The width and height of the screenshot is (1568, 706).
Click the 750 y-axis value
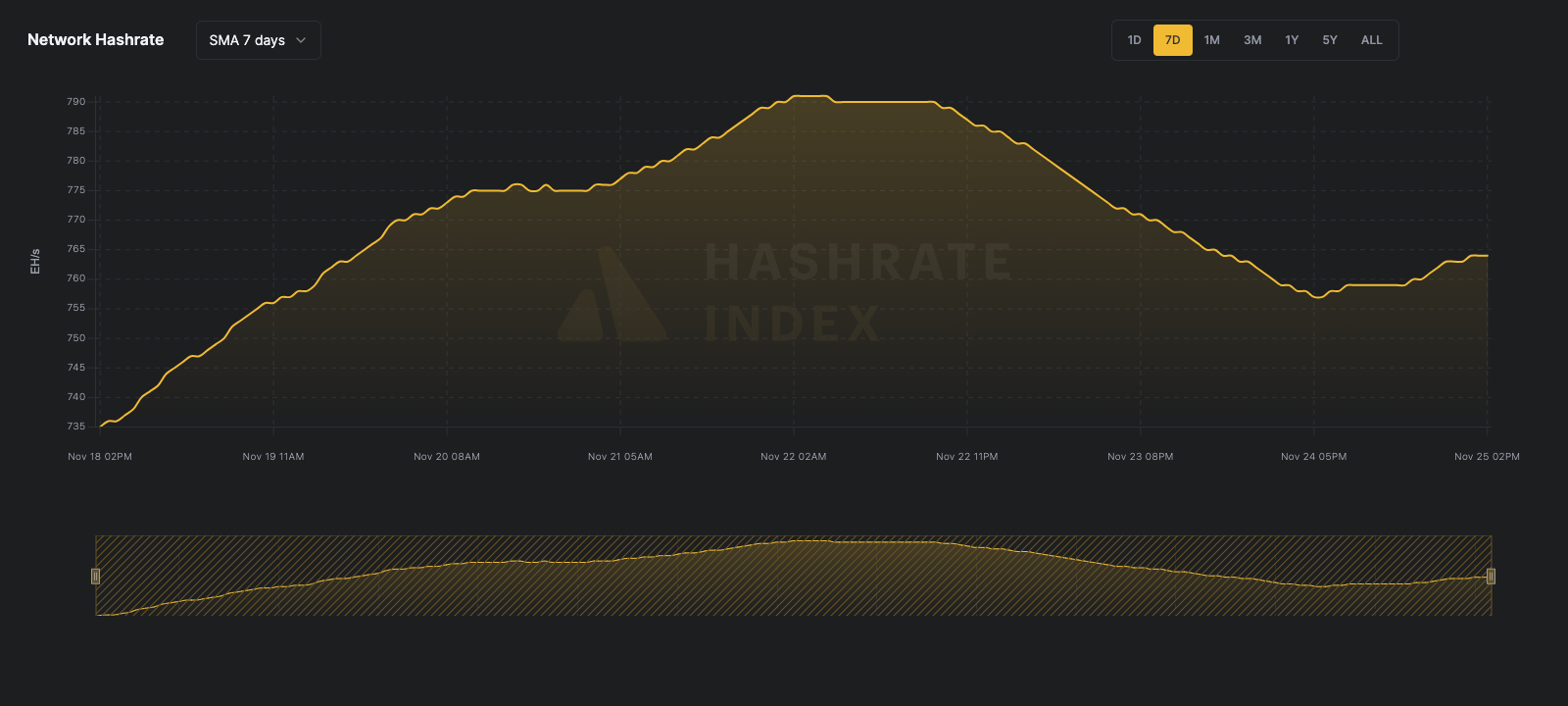(76, 338)
